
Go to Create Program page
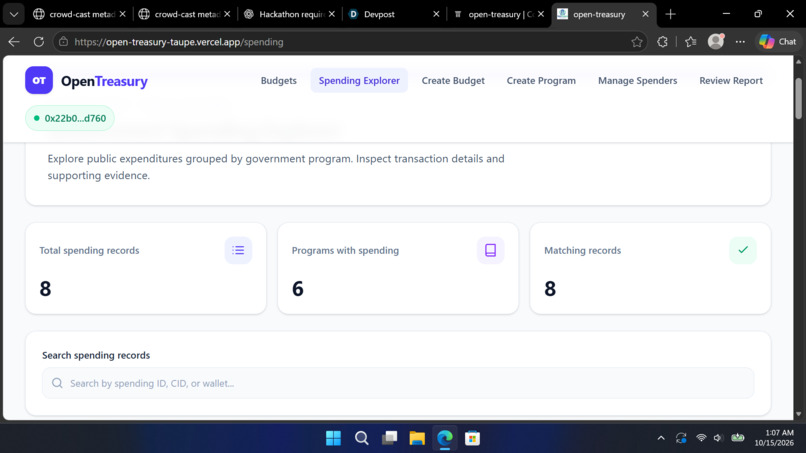[541, 80]
